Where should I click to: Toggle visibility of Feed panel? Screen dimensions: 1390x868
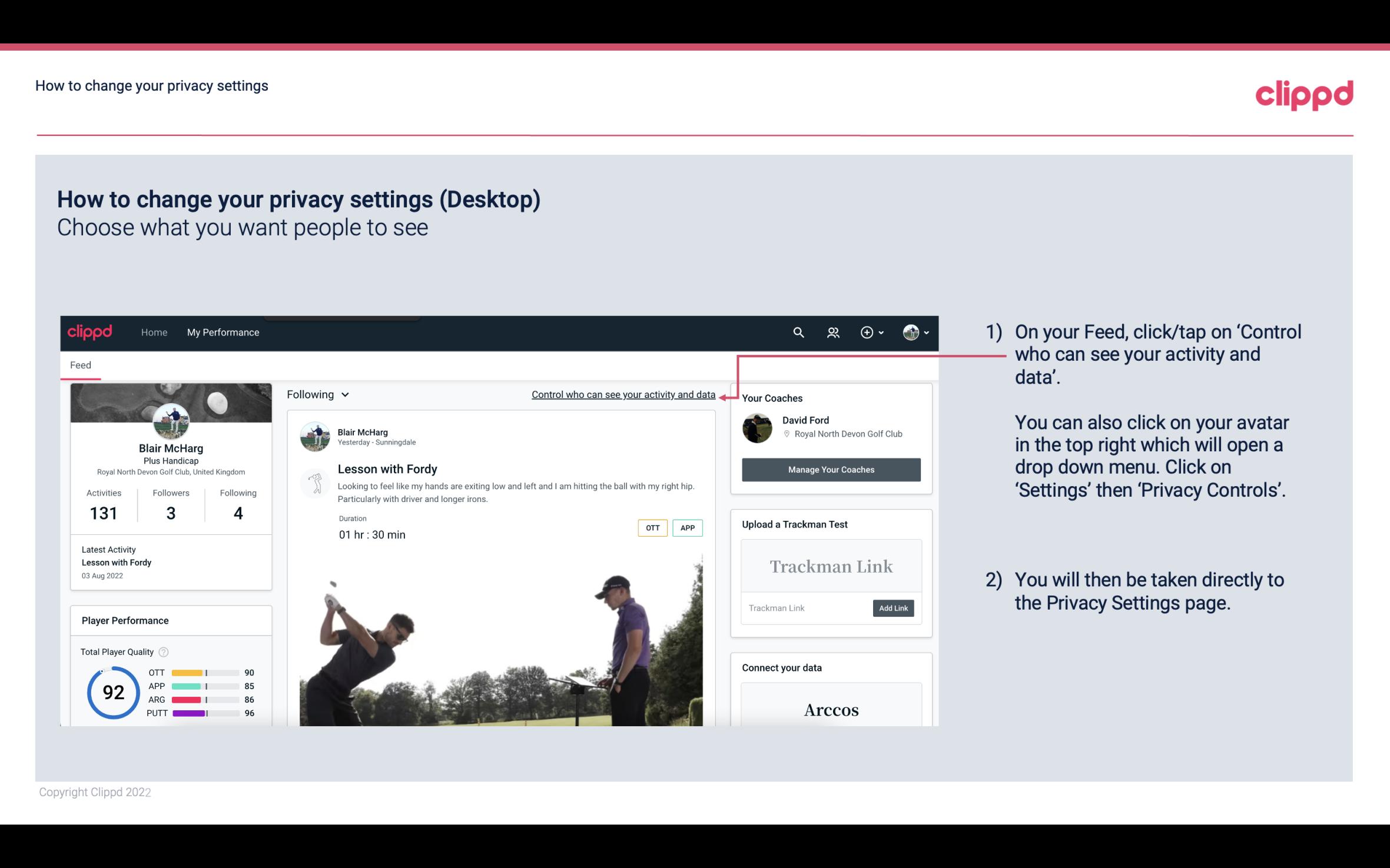pyautogui.click(x=80, y=365)
